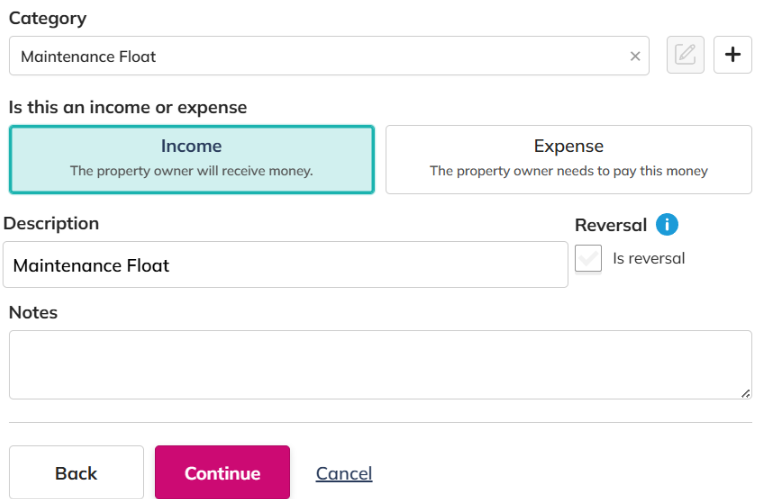Focus the Description text field

point(285,265)
